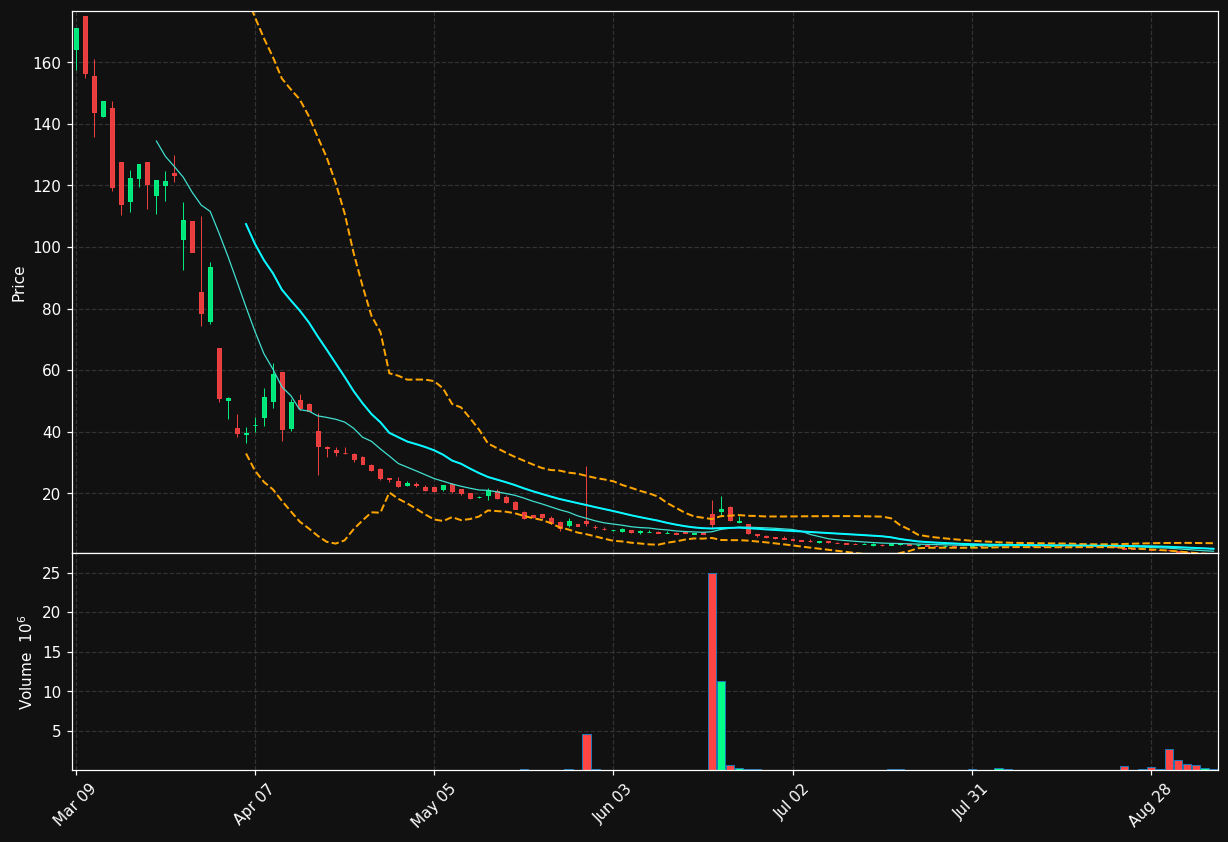The image size is (1228, 842).
Task: Click the 'Jun 03' date label
Action: tap(612, 803)
